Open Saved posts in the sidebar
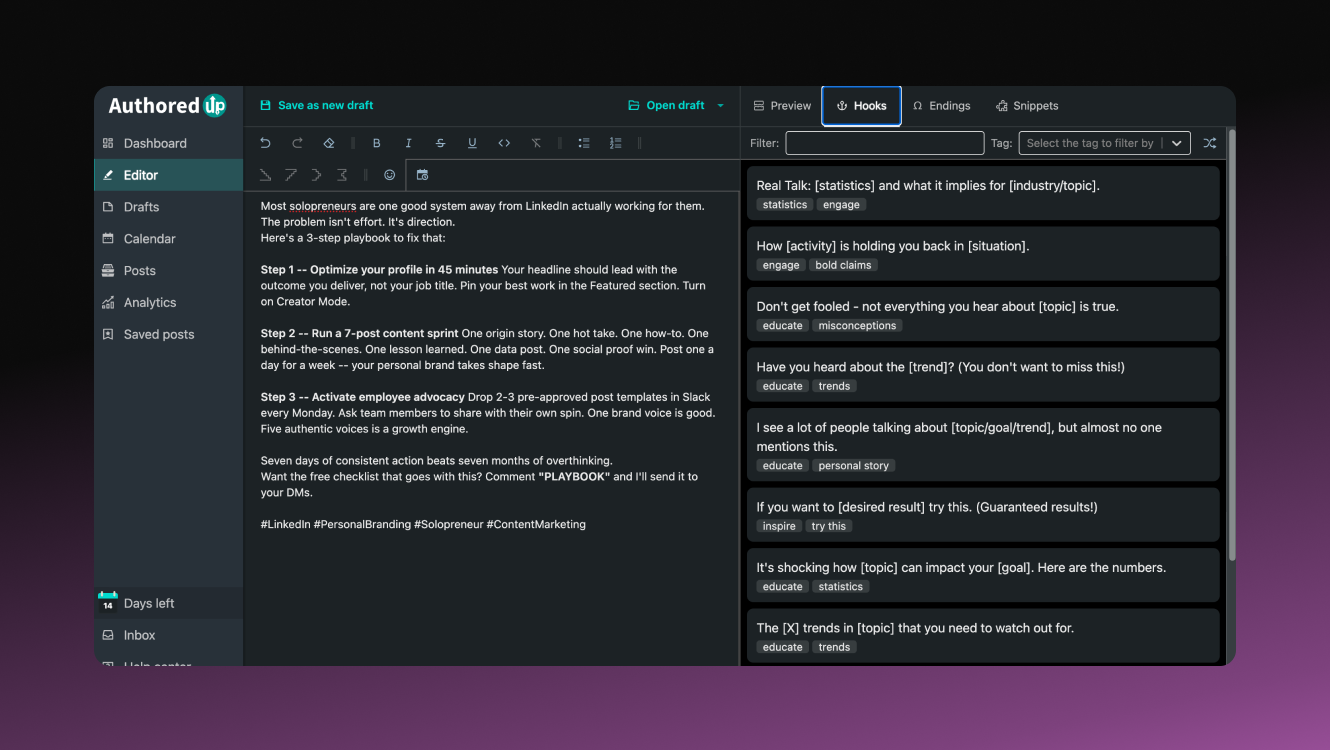Image resolution: width=1330 pixels, height=750 pixels. coord(169,334)
